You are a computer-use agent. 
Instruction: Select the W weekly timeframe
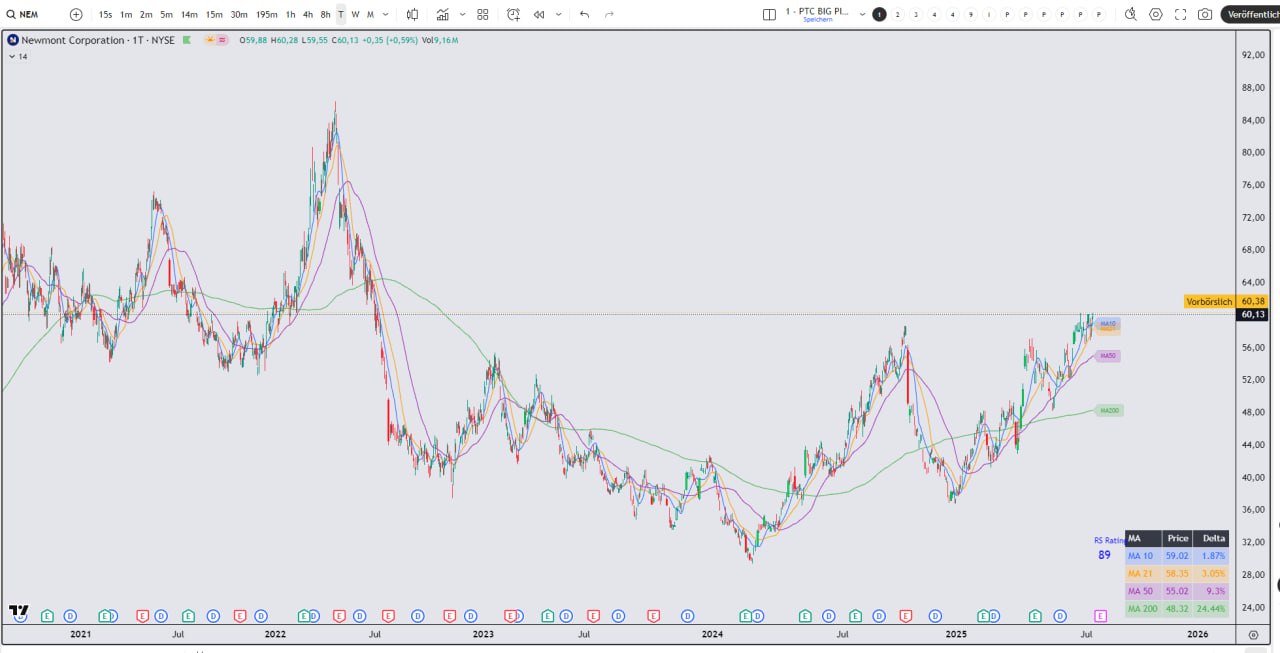tap(355, 14)
